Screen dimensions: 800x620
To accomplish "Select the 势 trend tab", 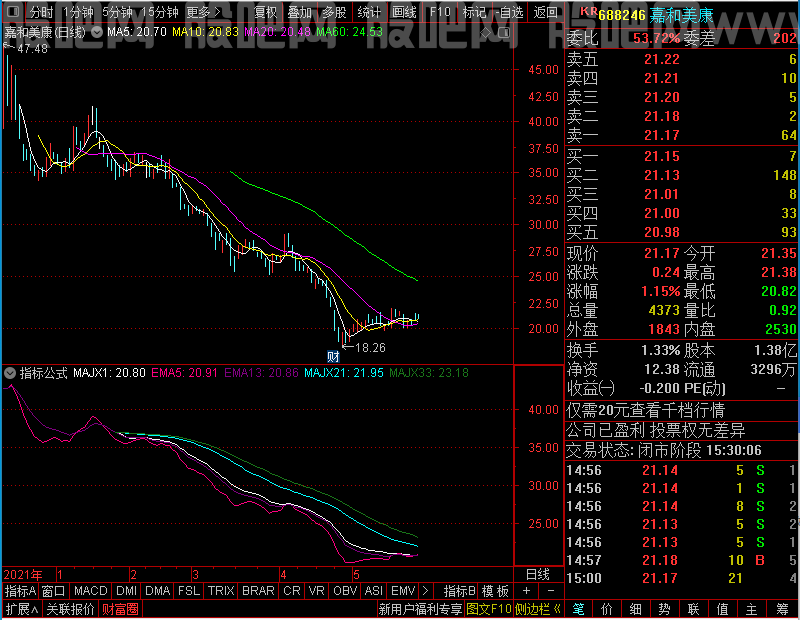I will tap(664, 609).
